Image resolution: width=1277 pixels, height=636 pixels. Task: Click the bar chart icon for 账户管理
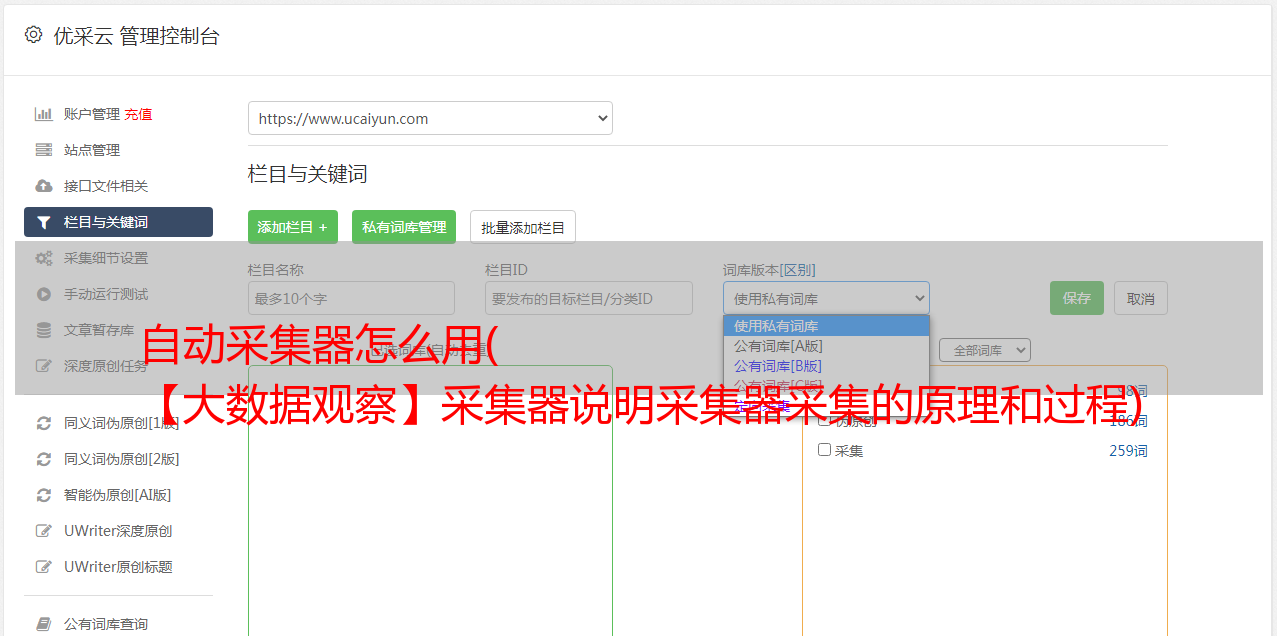click(x=43, y=114)
